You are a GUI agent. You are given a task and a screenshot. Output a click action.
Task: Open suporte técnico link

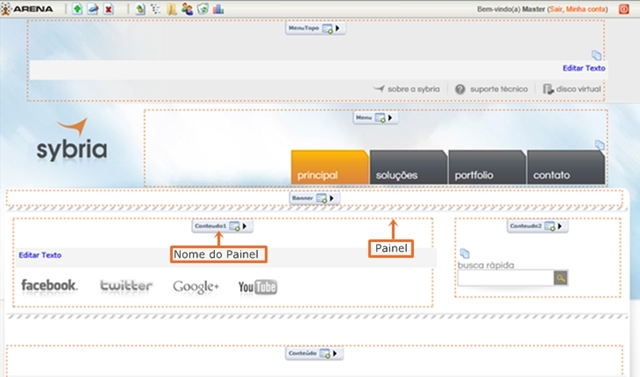point(491,89)
